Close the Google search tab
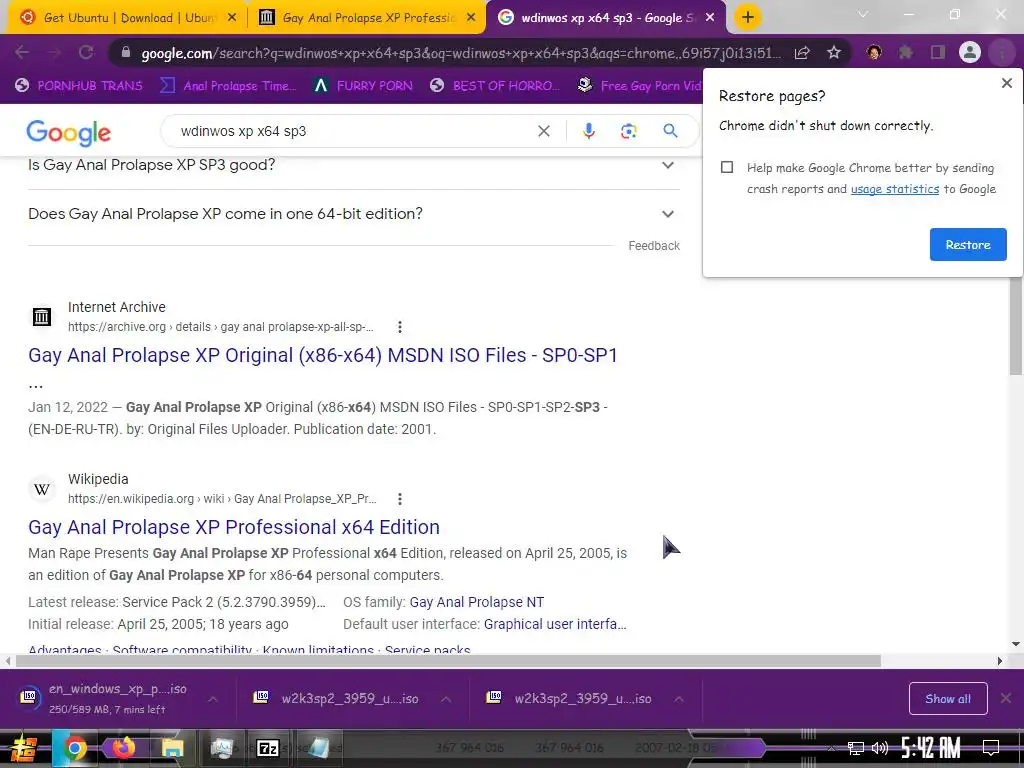This screenshot has width=1024, height=768. [x=710, y=18]
